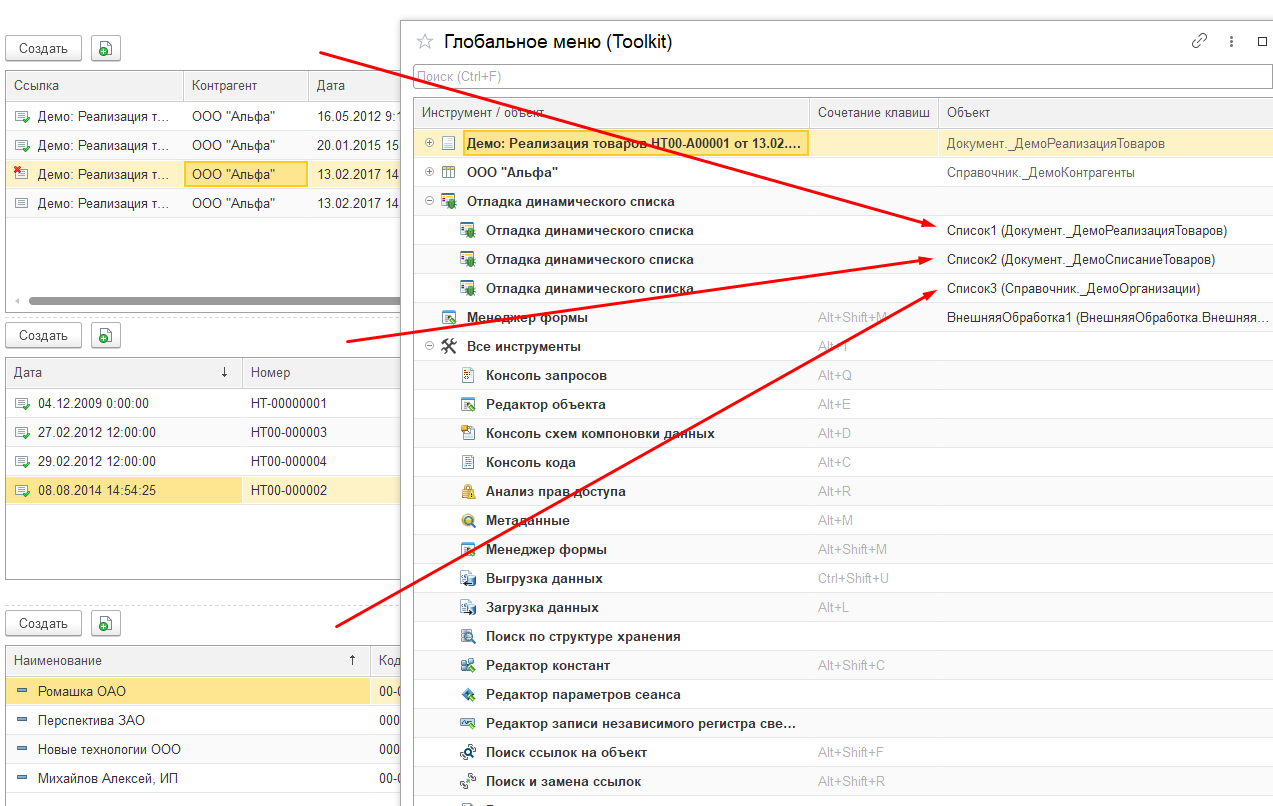Select Новые технологии ООО row

[x=203, y=749]
